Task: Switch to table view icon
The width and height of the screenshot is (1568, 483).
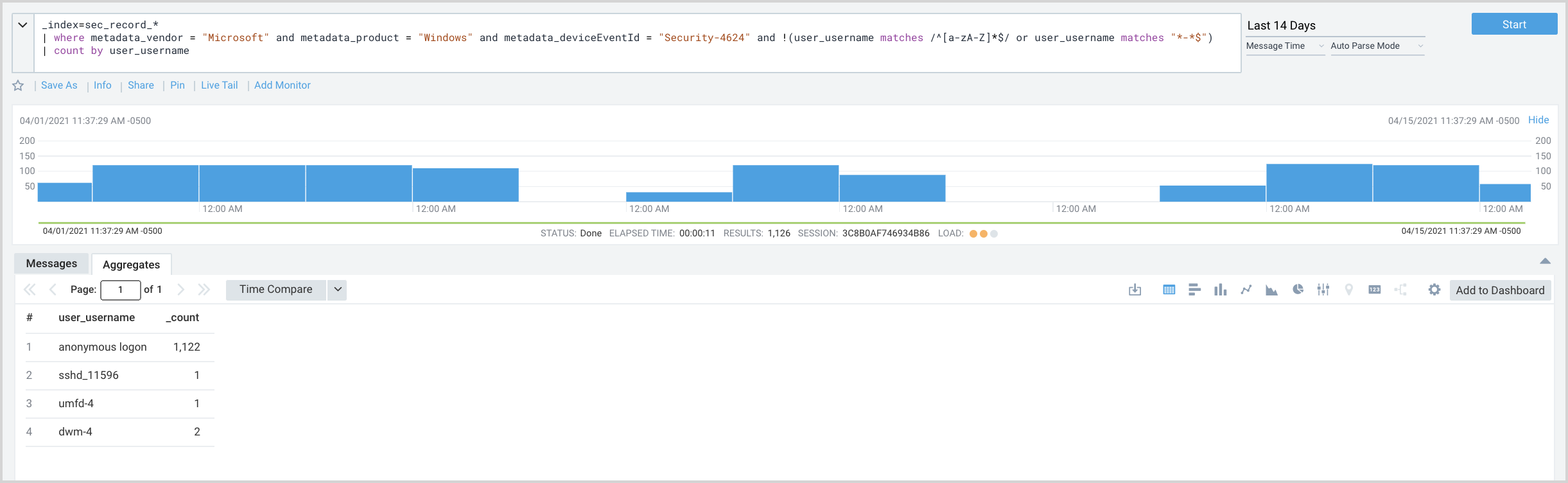Action: click(x=1169, y=290)
